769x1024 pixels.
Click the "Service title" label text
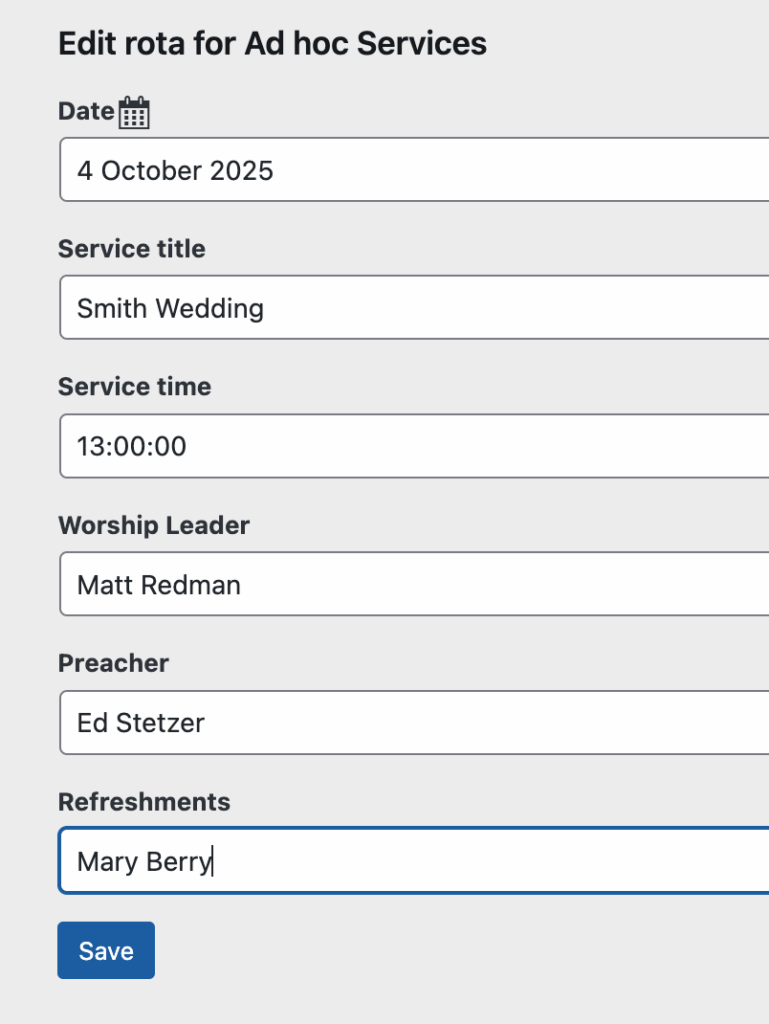[132, 248]
